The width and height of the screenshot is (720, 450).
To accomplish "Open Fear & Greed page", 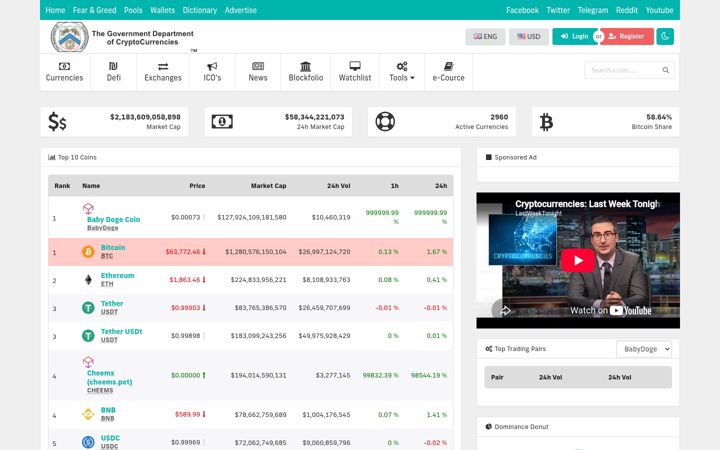I will pos(95,10).
